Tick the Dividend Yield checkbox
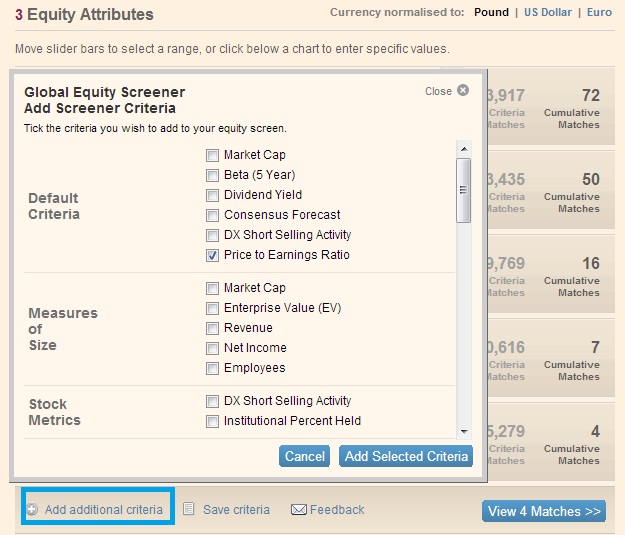 tap(212, 195)
